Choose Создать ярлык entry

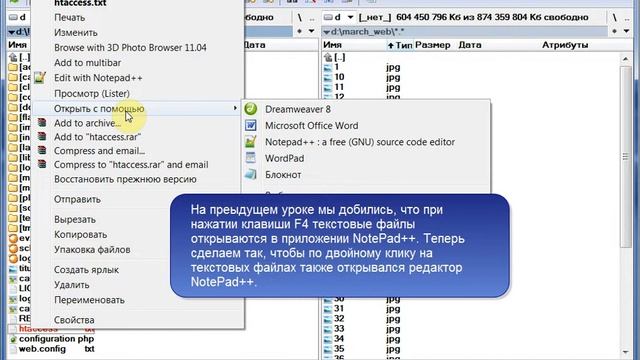click(86, 270)
